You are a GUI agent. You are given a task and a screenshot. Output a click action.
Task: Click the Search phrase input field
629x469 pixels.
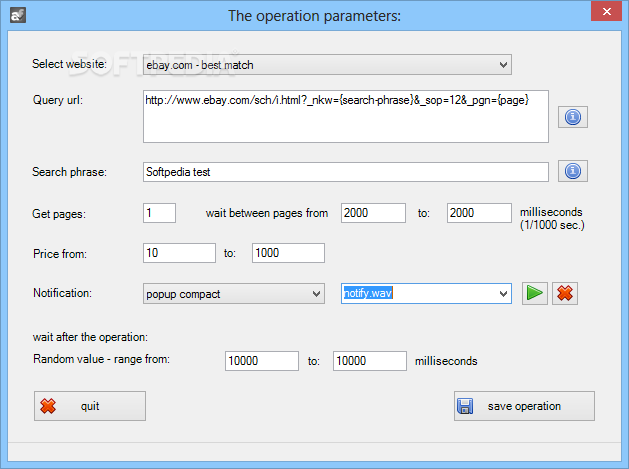click(x=346, y=172)
